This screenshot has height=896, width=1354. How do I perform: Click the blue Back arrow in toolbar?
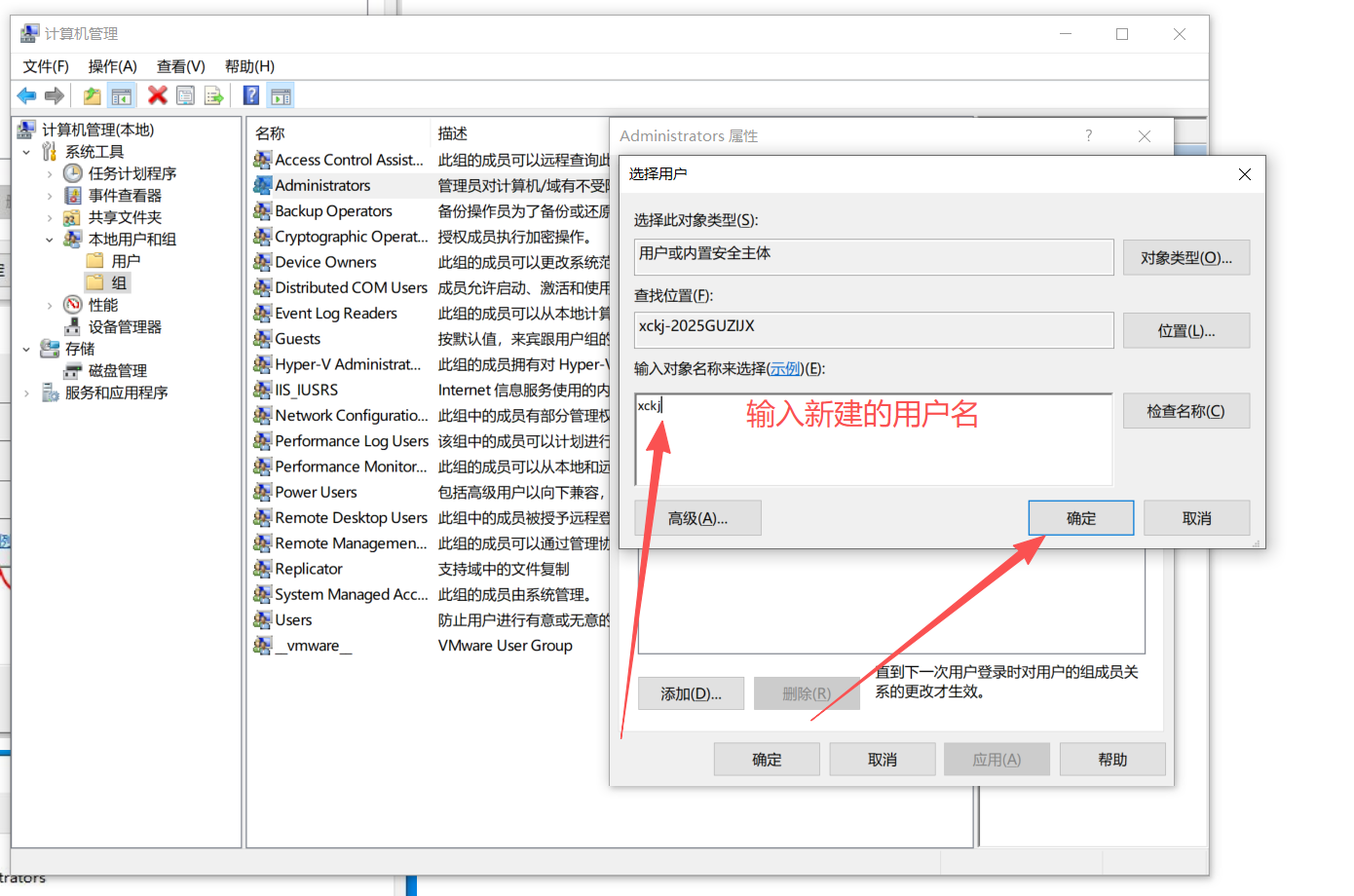coord(26,95)
